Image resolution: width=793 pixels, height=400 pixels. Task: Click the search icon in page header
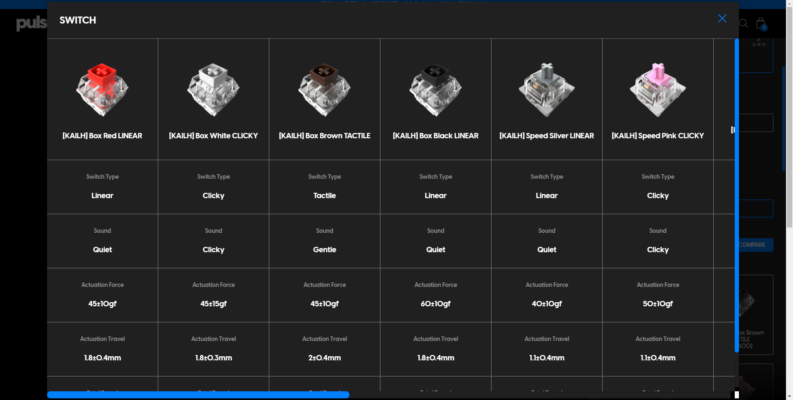[x=743, y=23]
